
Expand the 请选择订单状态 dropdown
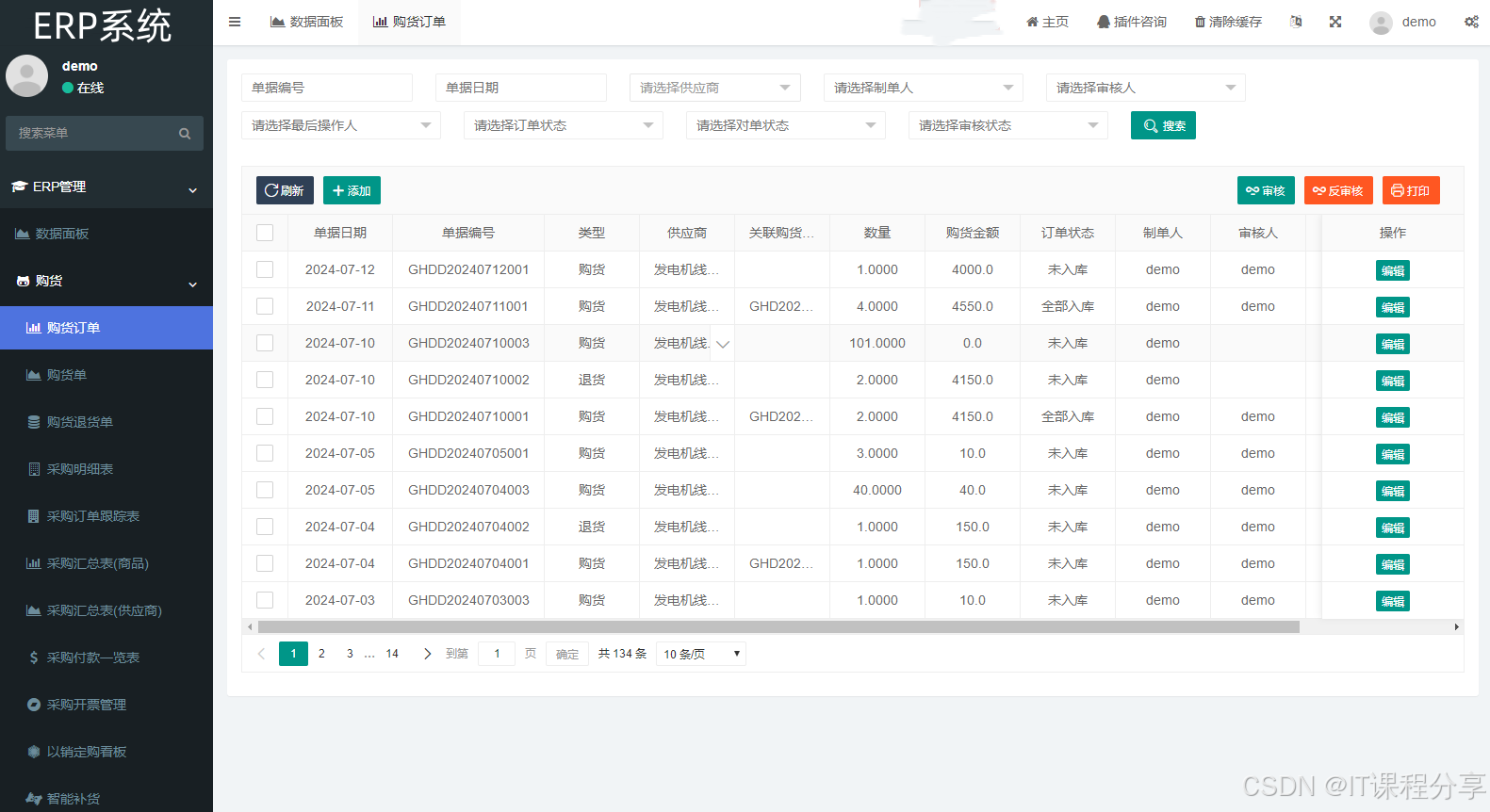(563, 125)
